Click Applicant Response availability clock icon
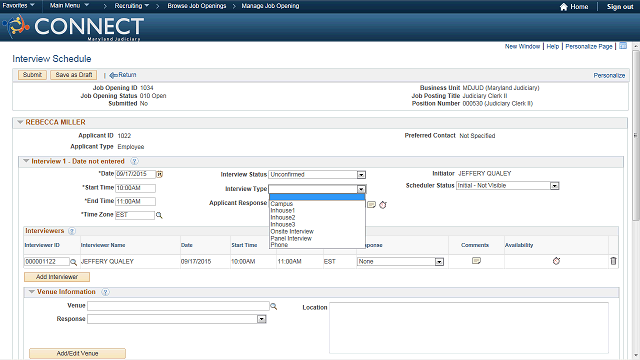The height and width of the screenshot is (360, 640). click(383, 205)
